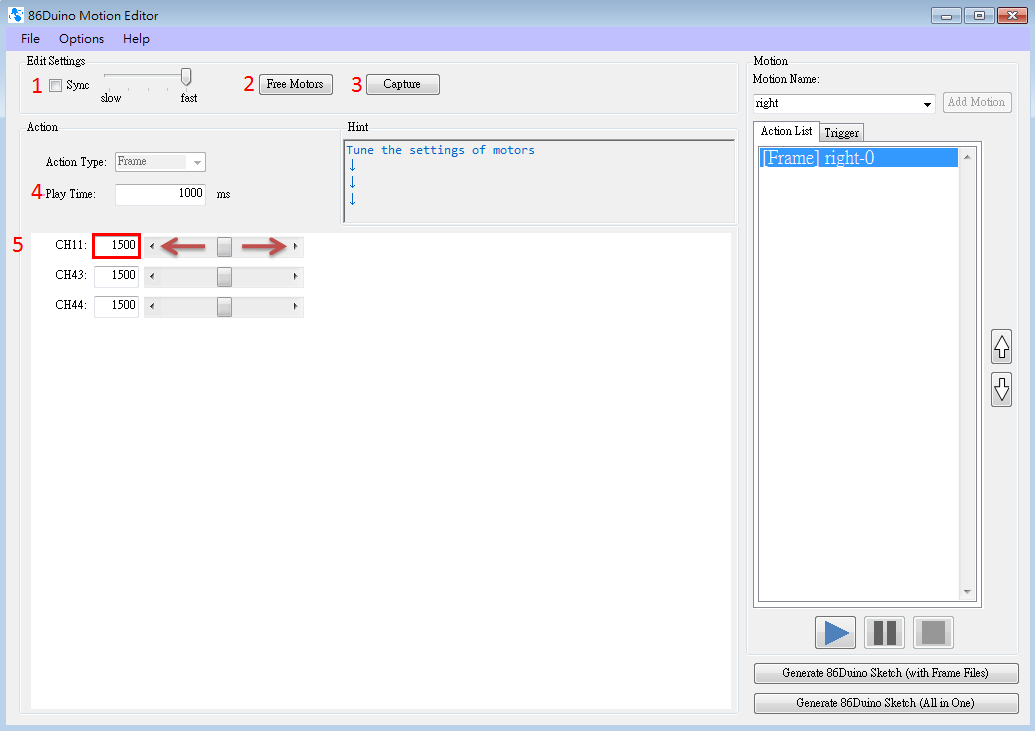Switch to the Trigger tab
The width and height of the screenshot is (1035, 731).
(x=842, y=133)
